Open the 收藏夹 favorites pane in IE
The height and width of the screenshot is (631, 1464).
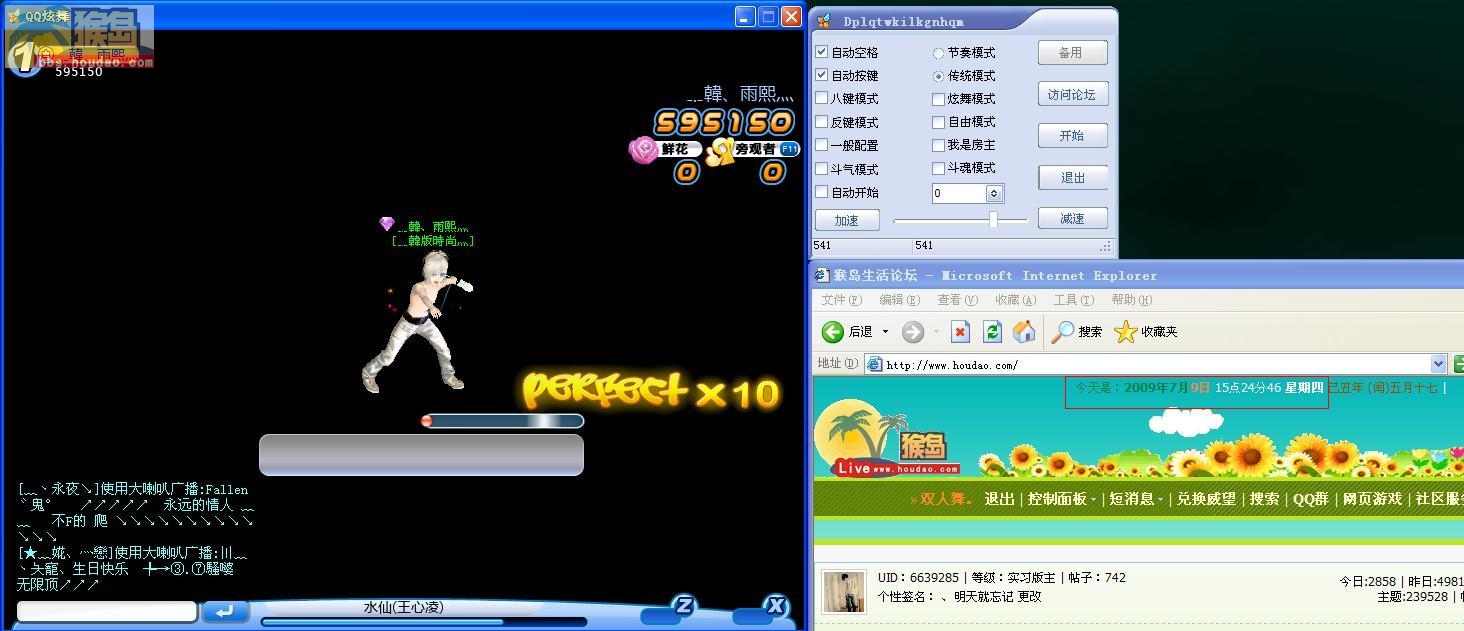point(1146,332)
